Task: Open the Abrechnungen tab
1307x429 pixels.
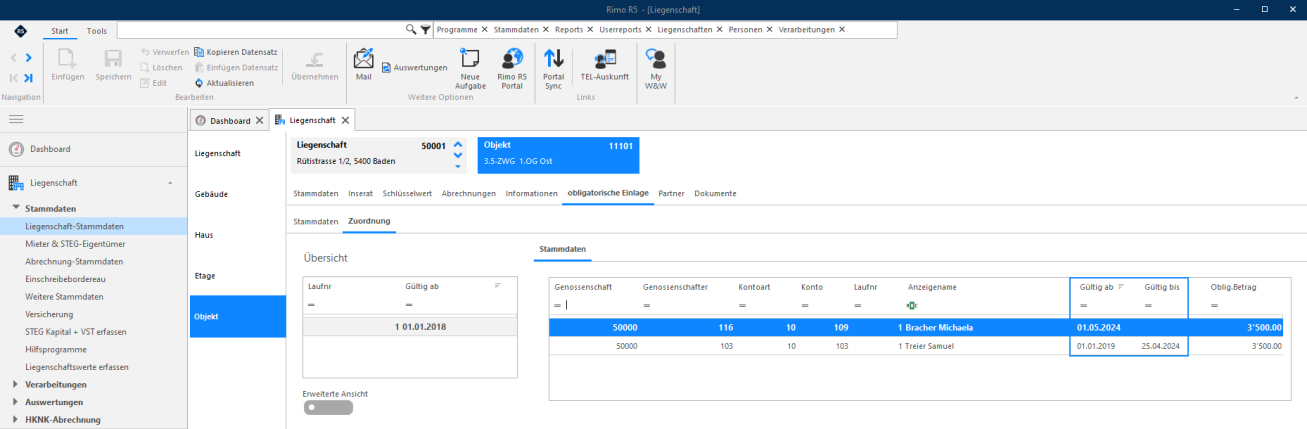Action: click(469, 193)
